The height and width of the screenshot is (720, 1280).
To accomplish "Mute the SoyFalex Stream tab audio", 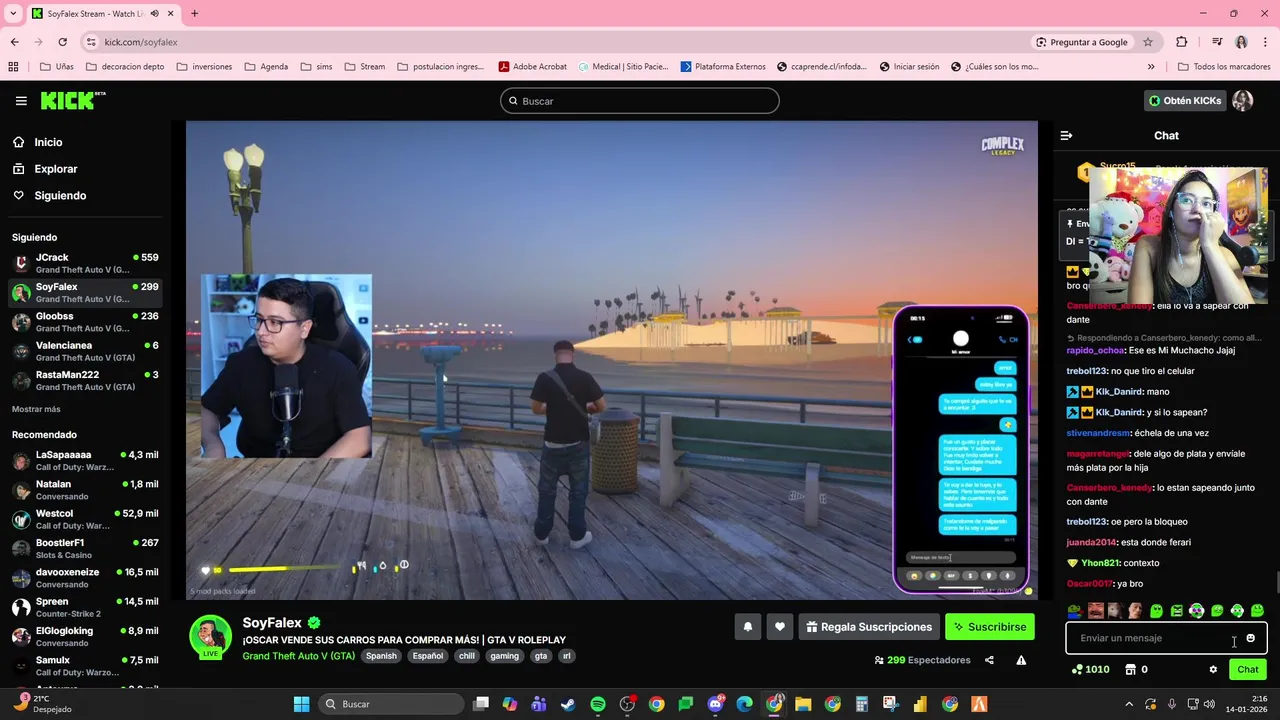I will pyautogui.click(x=154, y=14).
